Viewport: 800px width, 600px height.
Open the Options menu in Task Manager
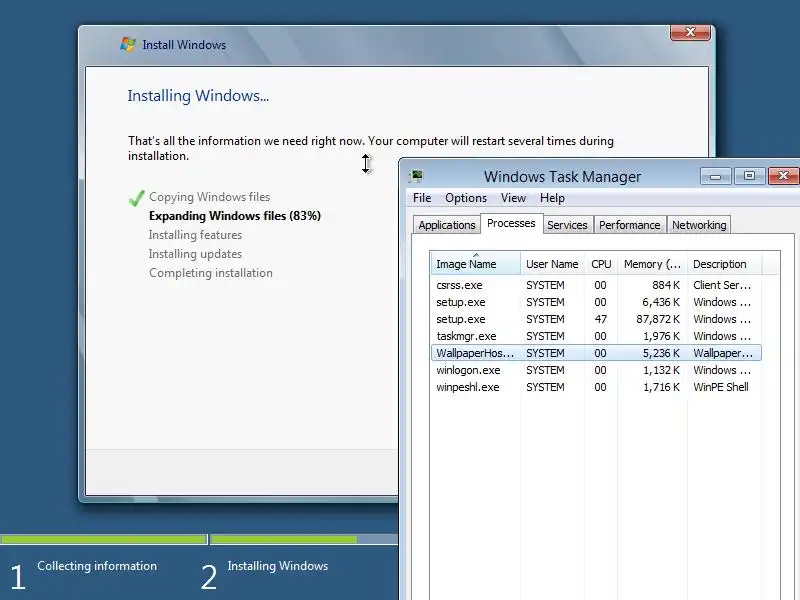pyautogui.click(x=466, y=198)
